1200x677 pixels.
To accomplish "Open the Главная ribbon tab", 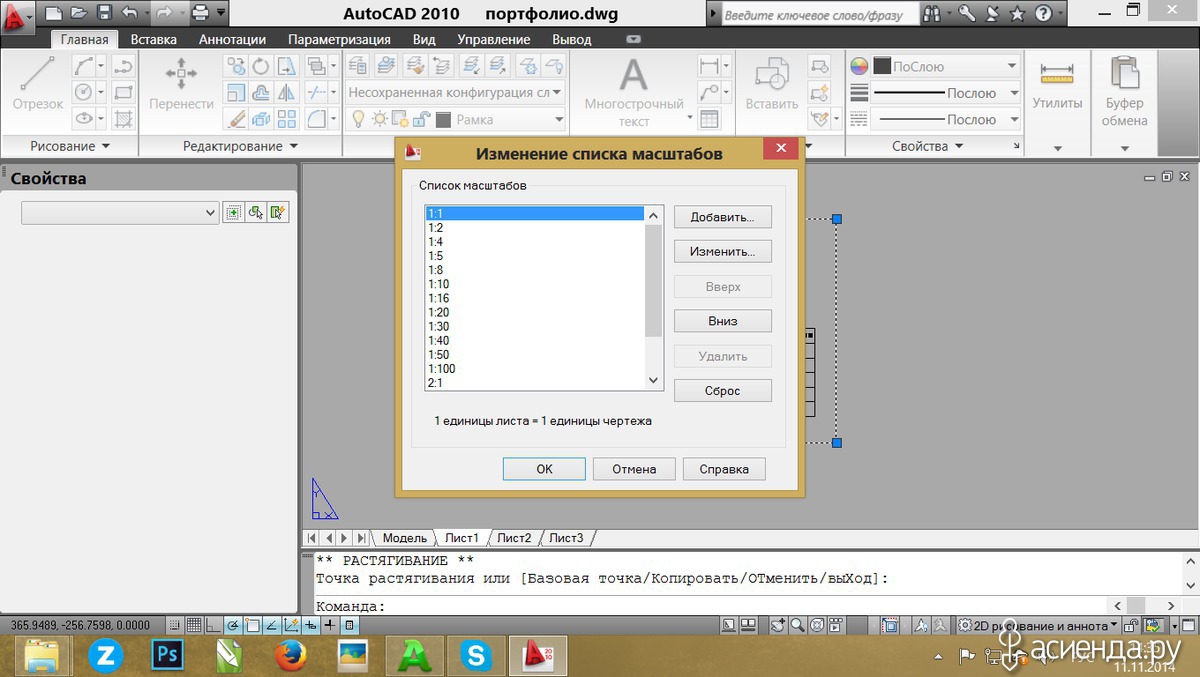I will pos(84,39).
